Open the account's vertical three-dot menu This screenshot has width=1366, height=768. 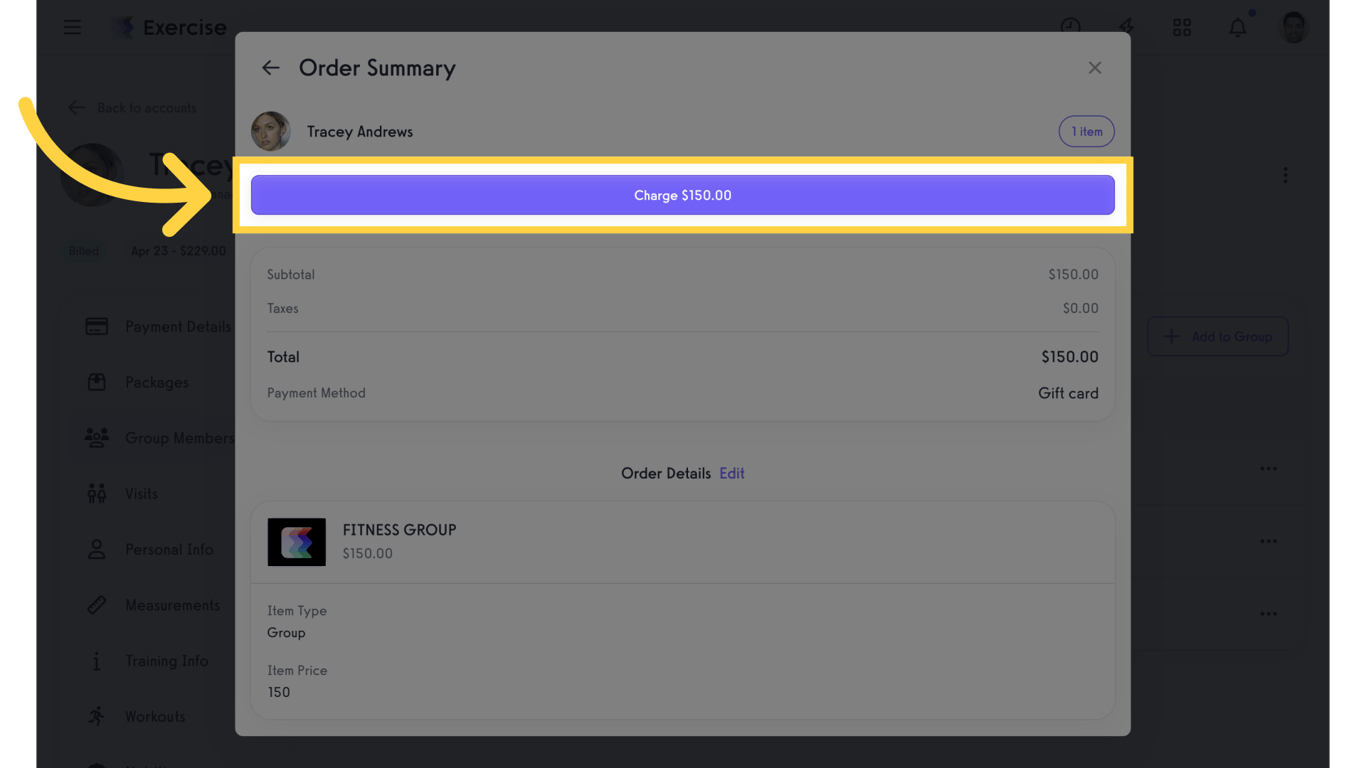click(x=1285, y=176)
